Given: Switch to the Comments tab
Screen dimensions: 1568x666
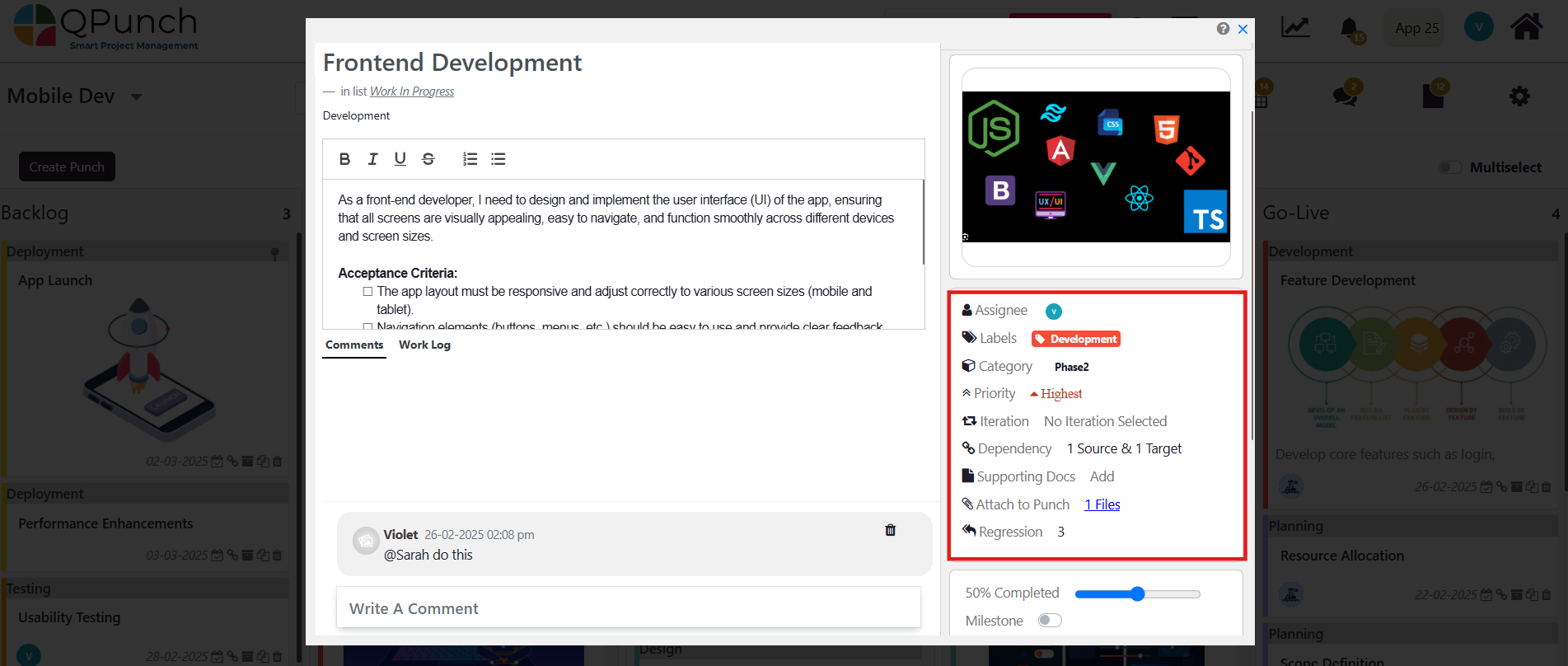Looking at the screenshot, I should tap(354, 345).
